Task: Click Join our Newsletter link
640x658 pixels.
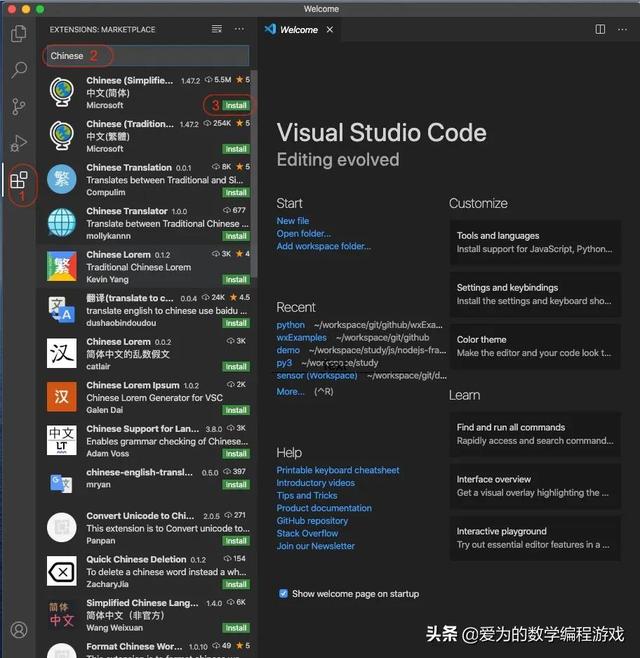Action: pos(316,546)
